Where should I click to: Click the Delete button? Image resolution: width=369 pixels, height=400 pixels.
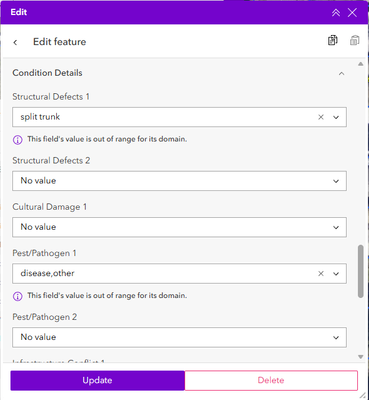tap(271, 380)
